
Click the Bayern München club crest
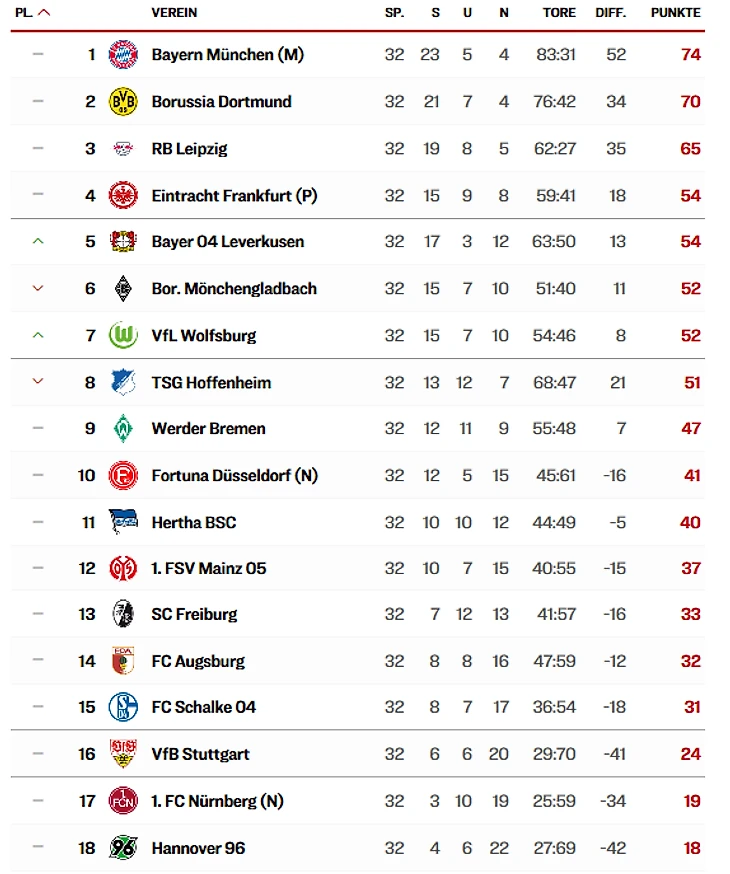point(123,55)
